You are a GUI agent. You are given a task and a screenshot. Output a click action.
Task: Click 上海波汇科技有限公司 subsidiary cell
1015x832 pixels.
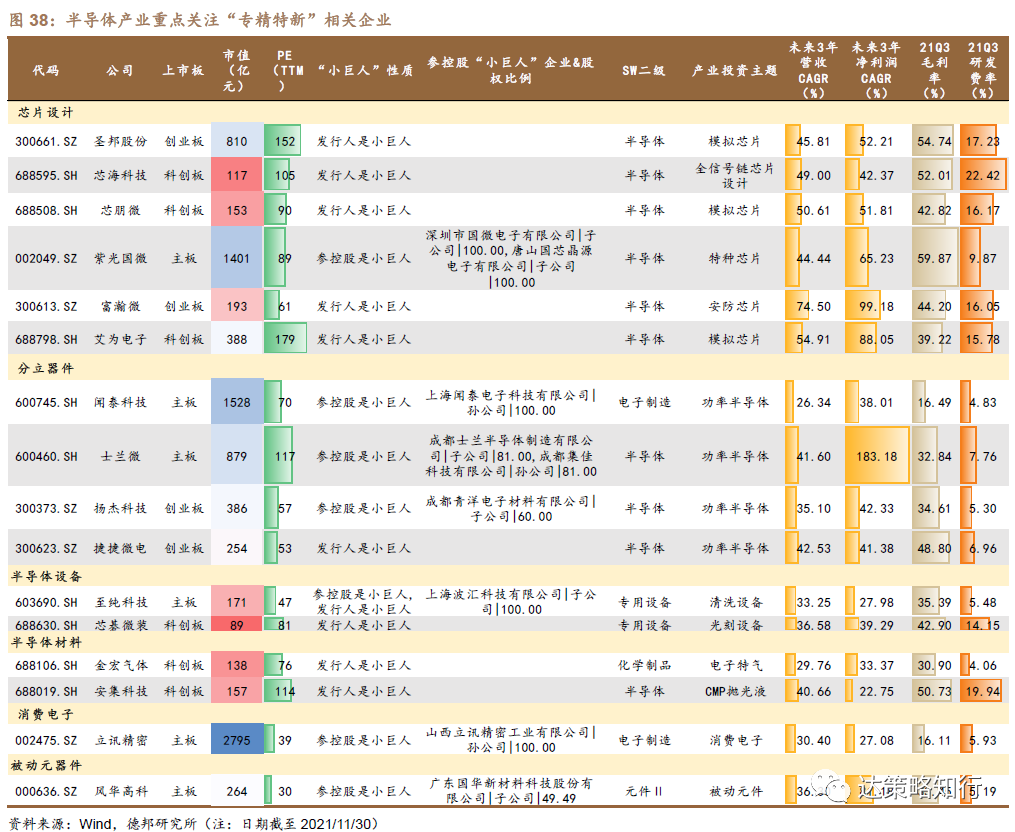[511, 602]
